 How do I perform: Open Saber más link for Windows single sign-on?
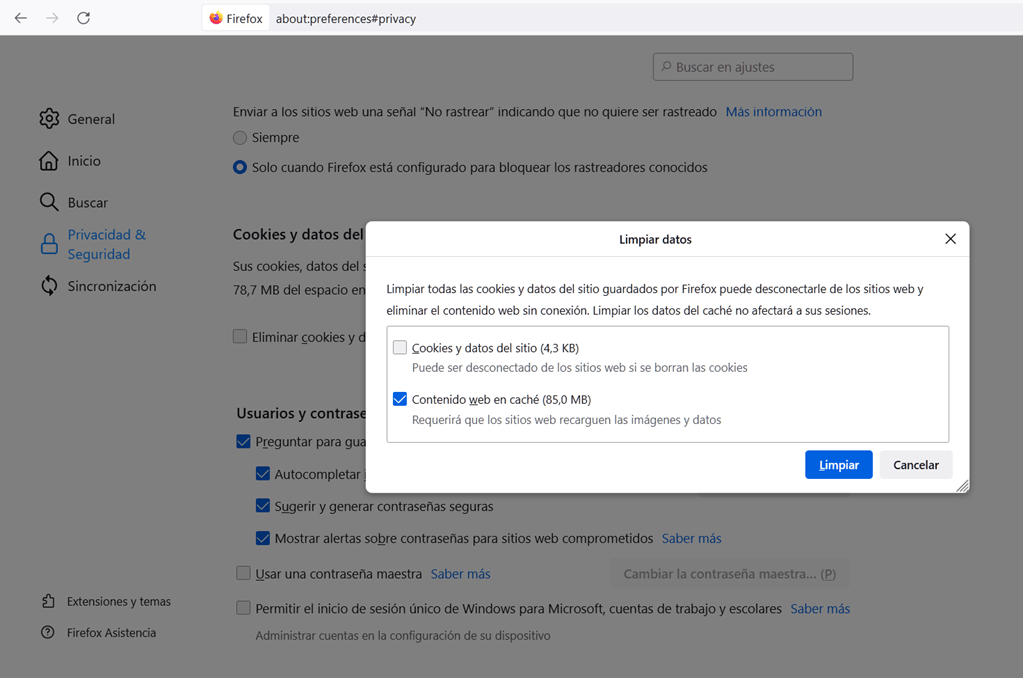(820, 608)
